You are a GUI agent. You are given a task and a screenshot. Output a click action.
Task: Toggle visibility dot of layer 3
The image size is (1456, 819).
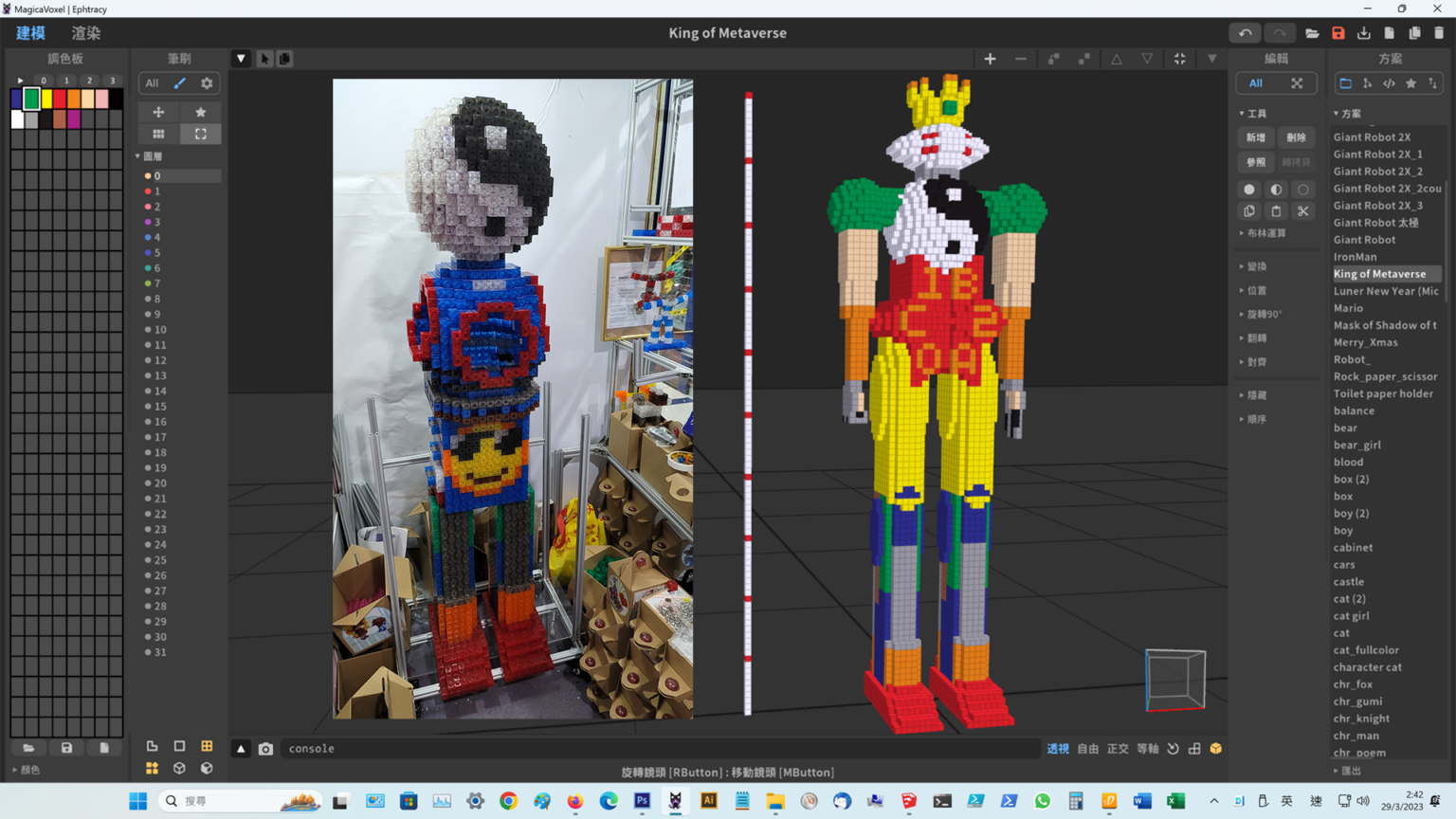click(148, 222)
